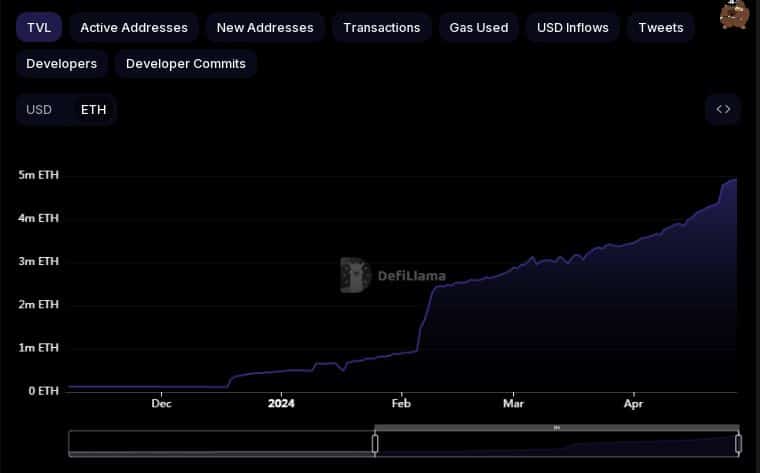Click the avatar icon in top corner
Screen dimensions: 760x473
[x=734, y=15]
